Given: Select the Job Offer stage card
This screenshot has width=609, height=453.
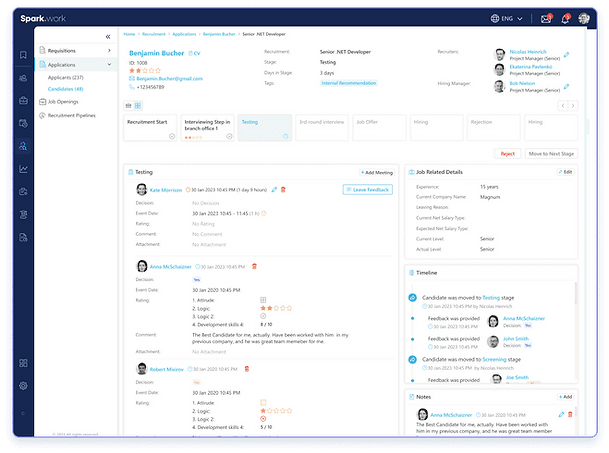Looking at the screenshot, I should tap(379, 127).
